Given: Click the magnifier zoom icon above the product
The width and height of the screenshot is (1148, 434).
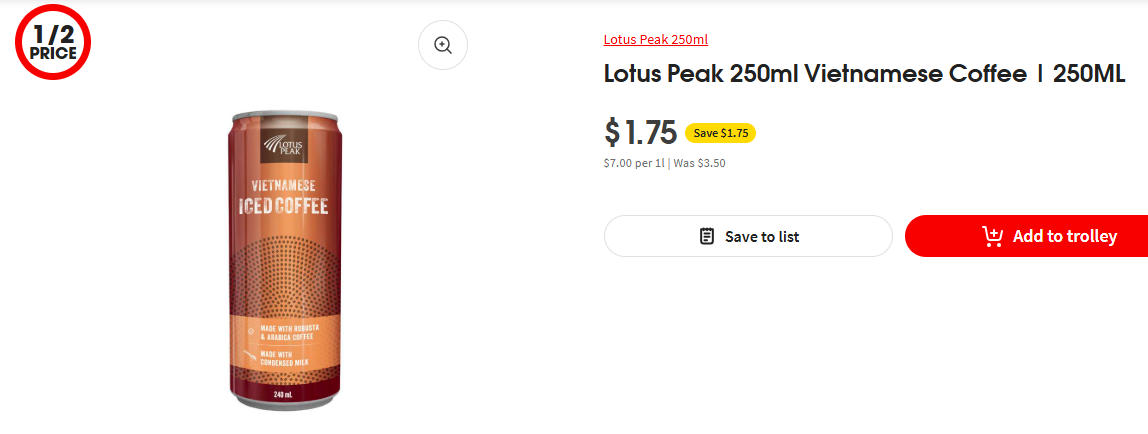Looking at the screenshot, I should point(443,45).
